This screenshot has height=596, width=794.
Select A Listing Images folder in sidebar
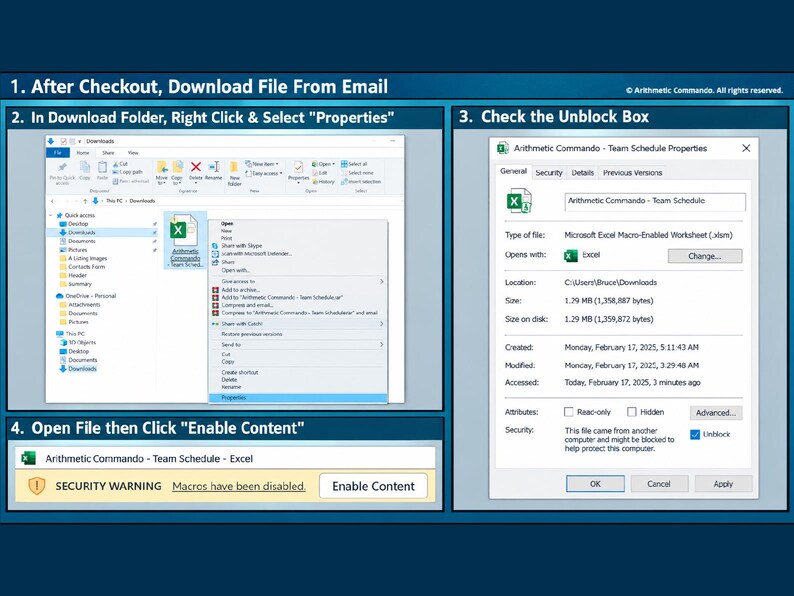(83, 258)
